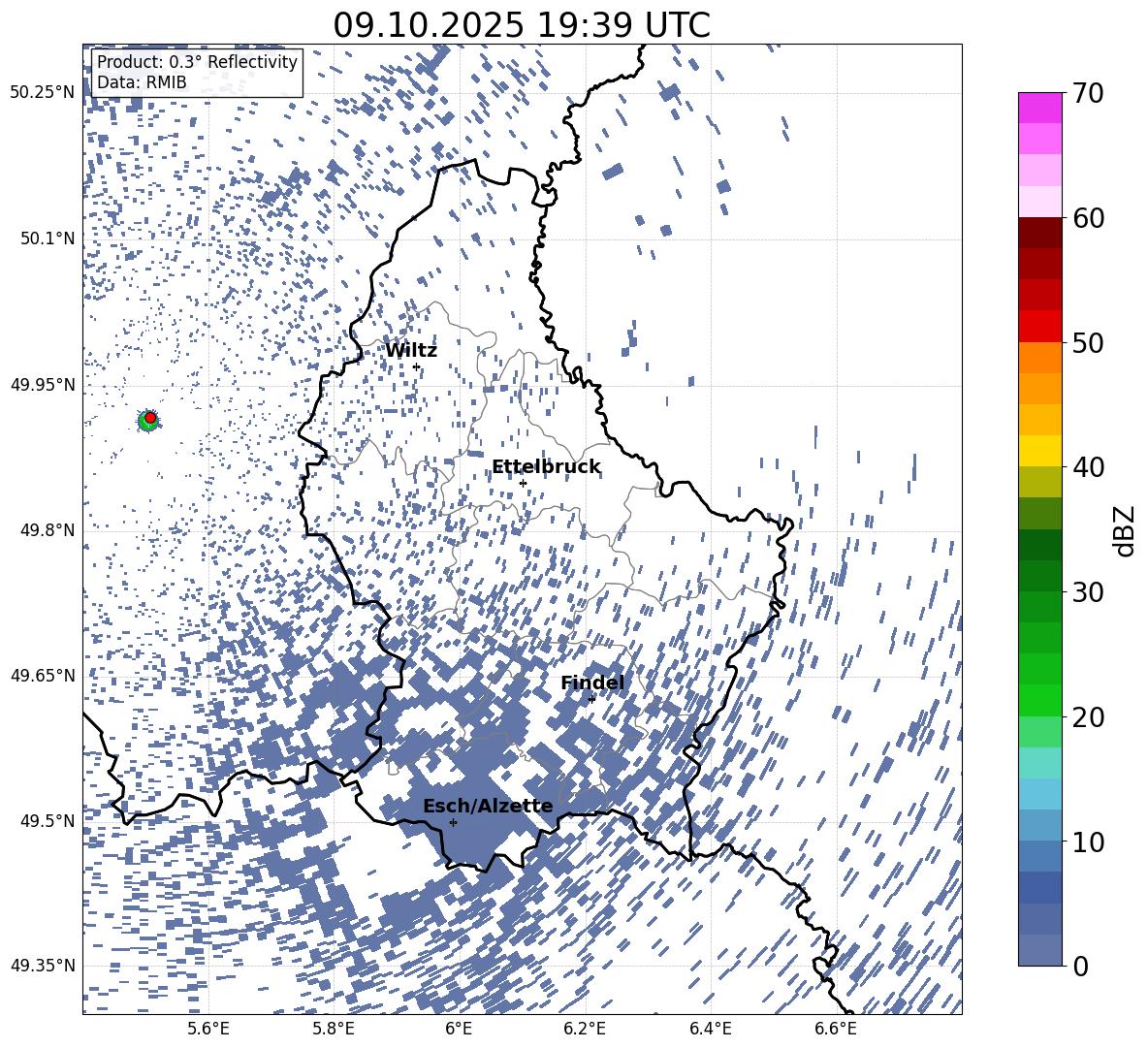1148x1048 pixels.
Task: Click the slate blue bottom colorbar segment
Action: coord(1039,950)
